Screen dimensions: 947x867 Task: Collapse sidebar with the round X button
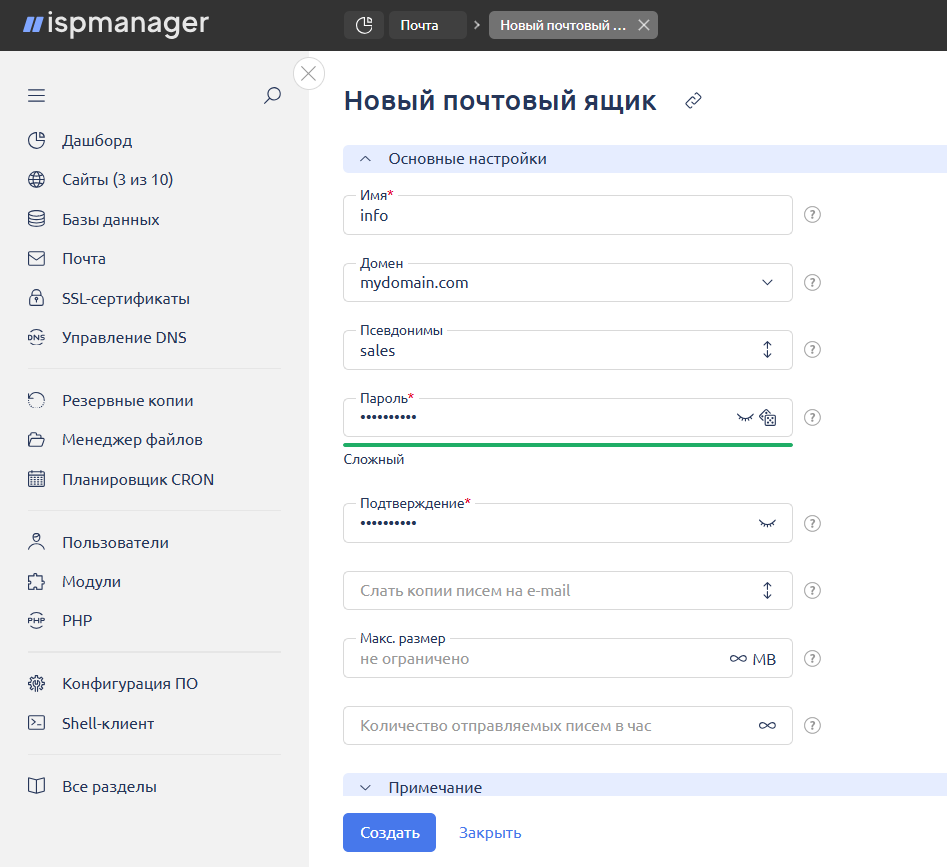point(309,74)
